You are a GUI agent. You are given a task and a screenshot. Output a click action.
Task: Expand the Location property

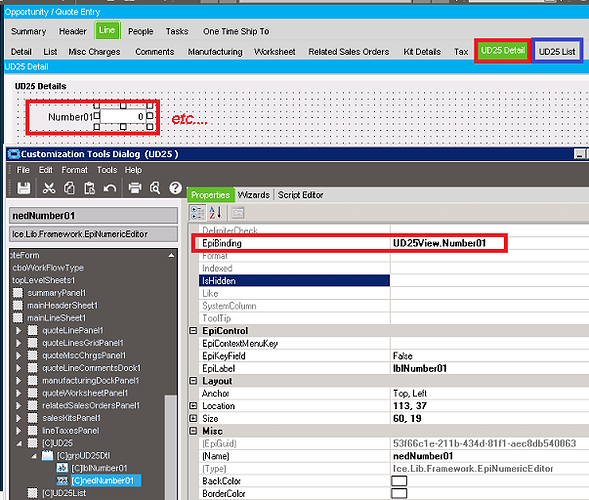193,406
